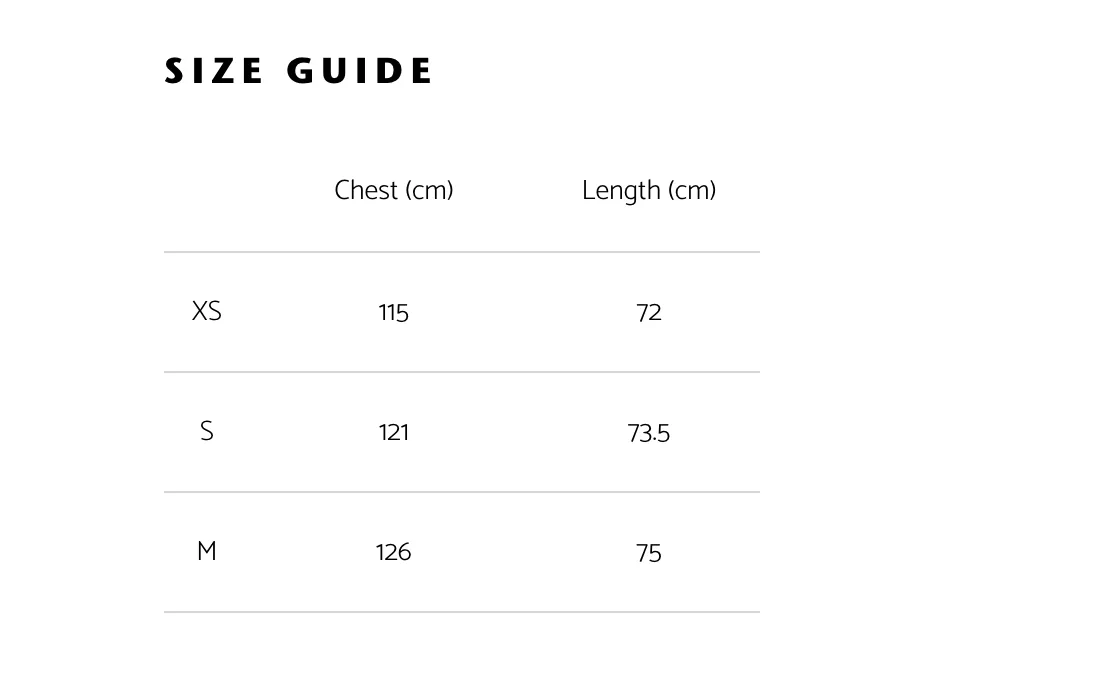Click the XS size row label
The width and height of the screenshot is (1110, 676).
pyautogui.click(x=207, y=311)
